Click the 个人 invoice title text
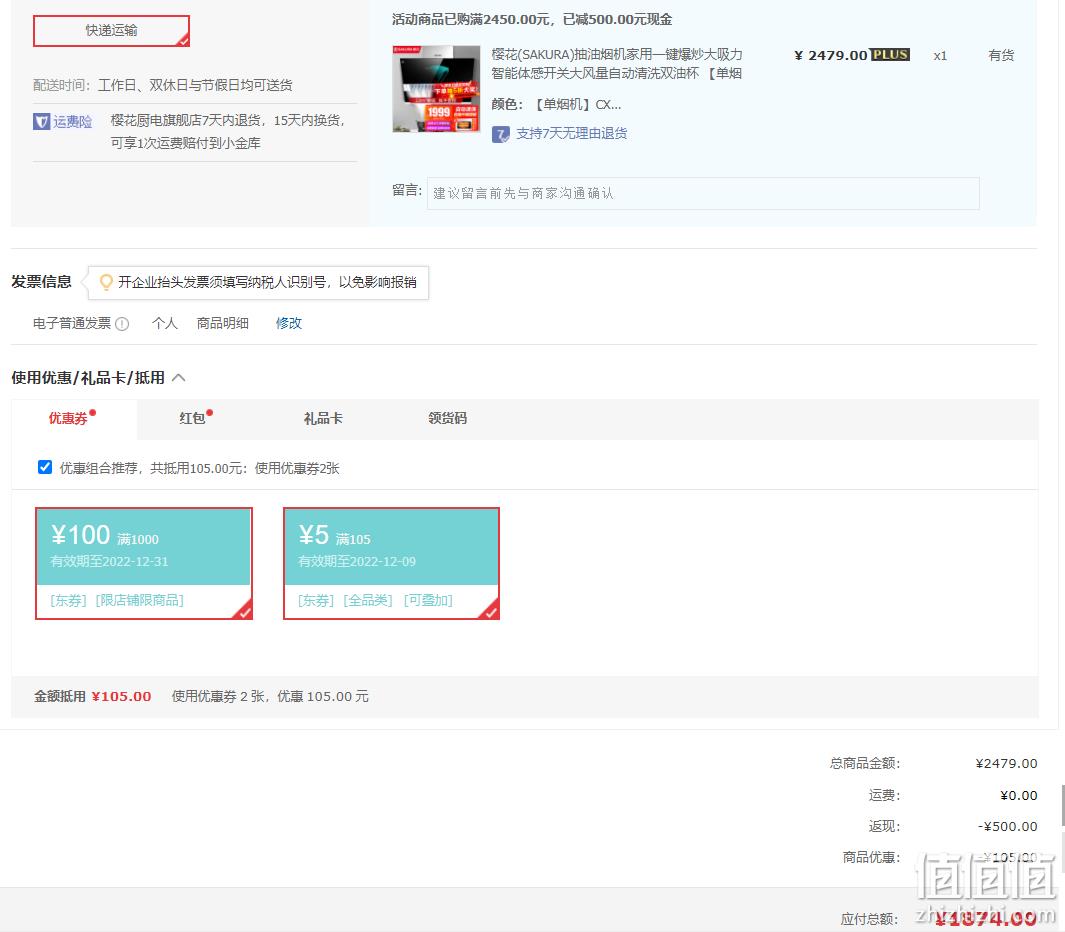 [x=164, y=323]
